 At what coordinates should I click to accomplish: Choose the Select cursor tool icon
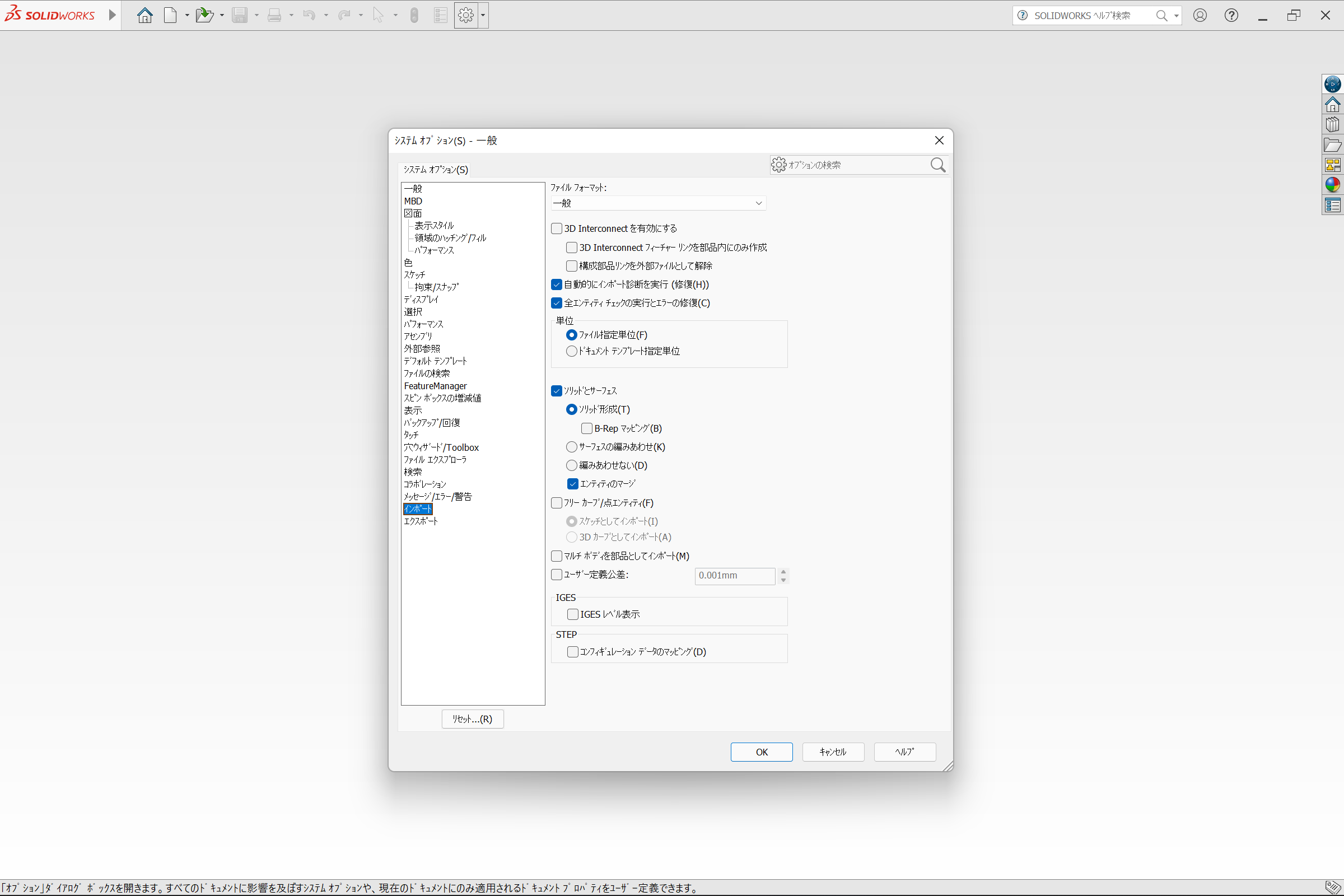tap(377, 15)
